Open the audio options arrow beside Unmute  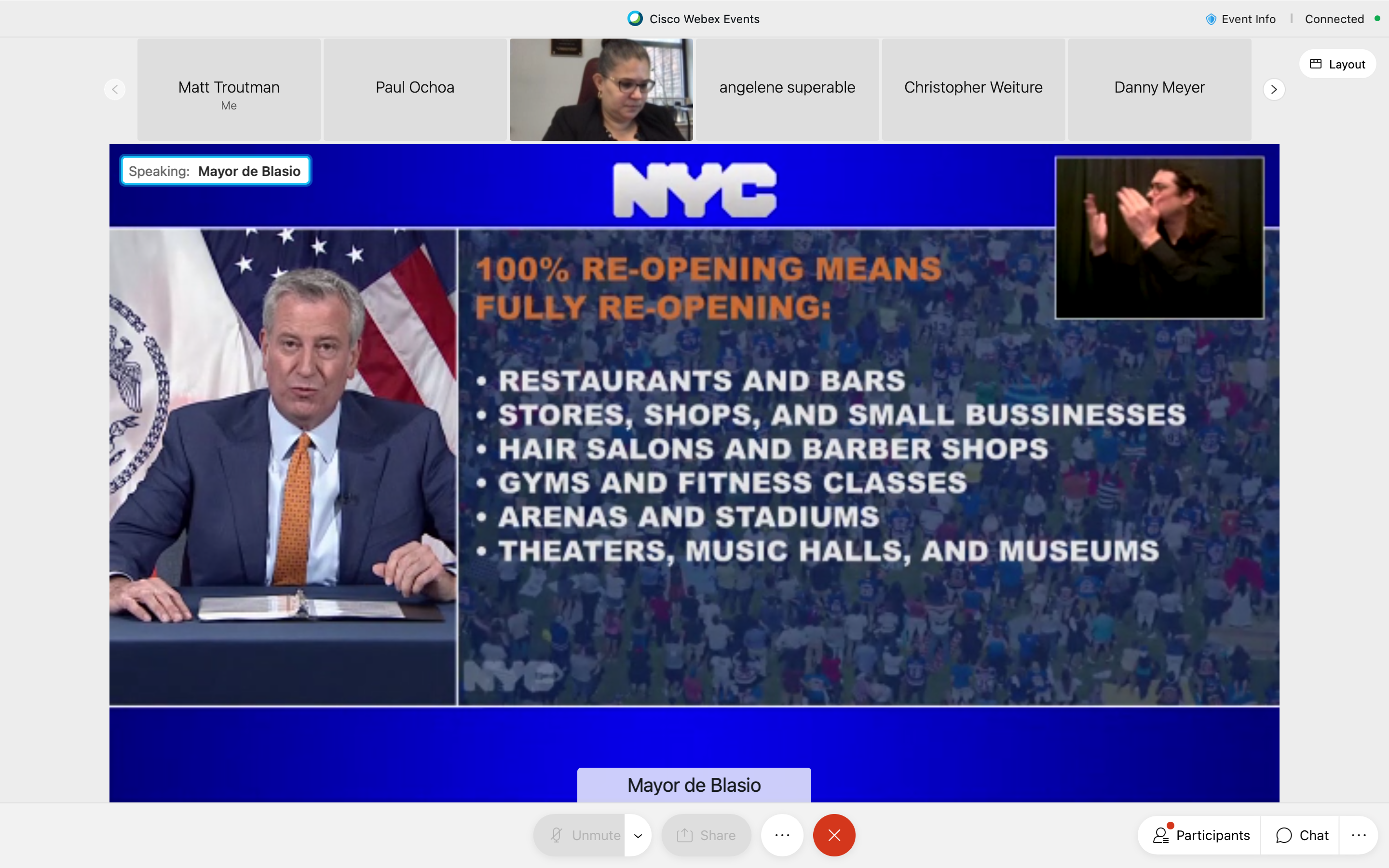pyautogui.click(x=638, y=835)
